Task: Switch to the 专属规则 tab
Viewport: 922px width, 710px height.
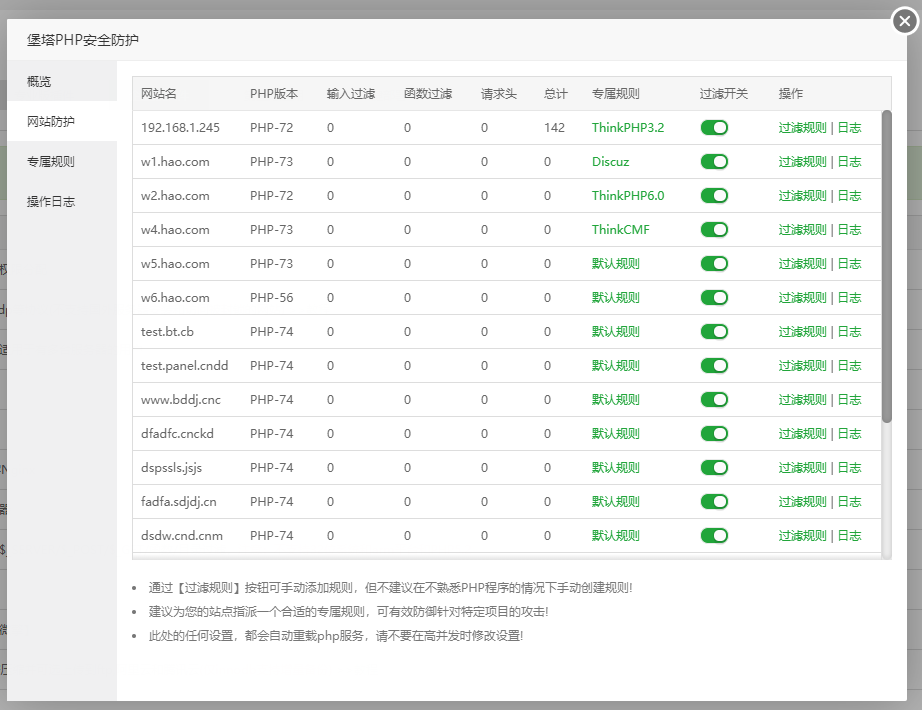Action: (x=51, y=161)
